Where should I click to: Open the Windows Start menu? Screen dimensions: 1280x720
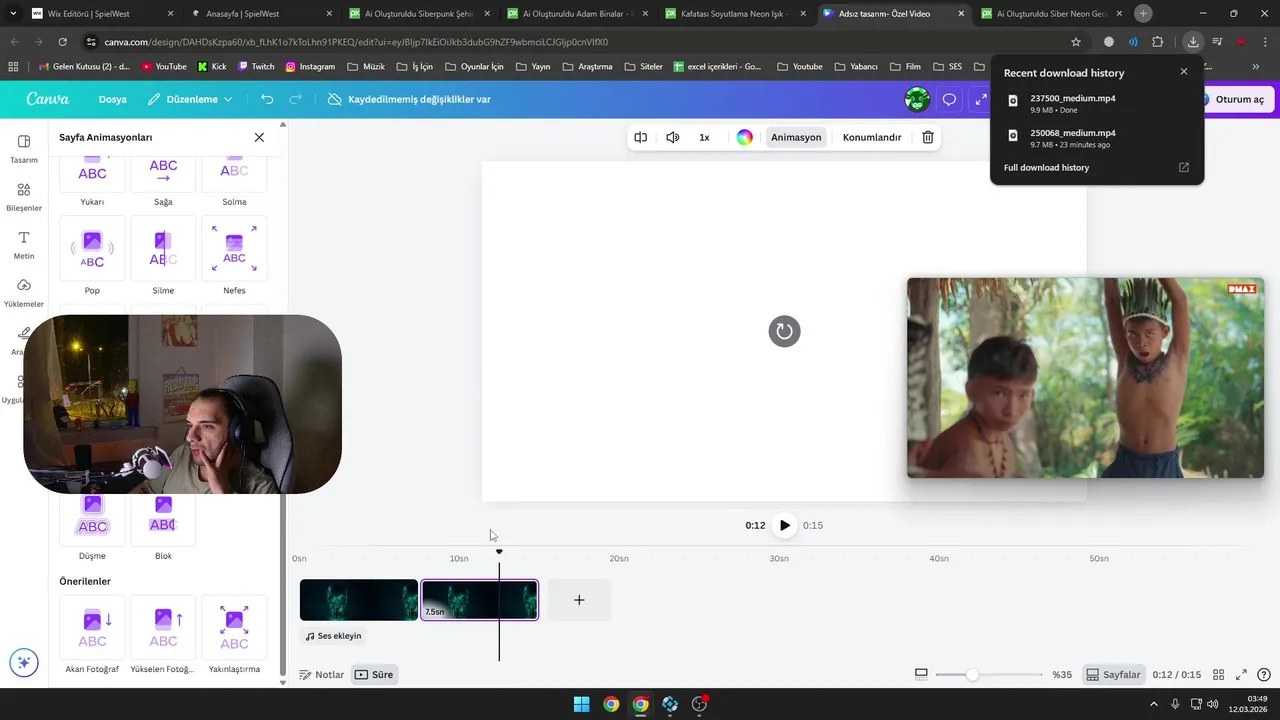point(581,704)
